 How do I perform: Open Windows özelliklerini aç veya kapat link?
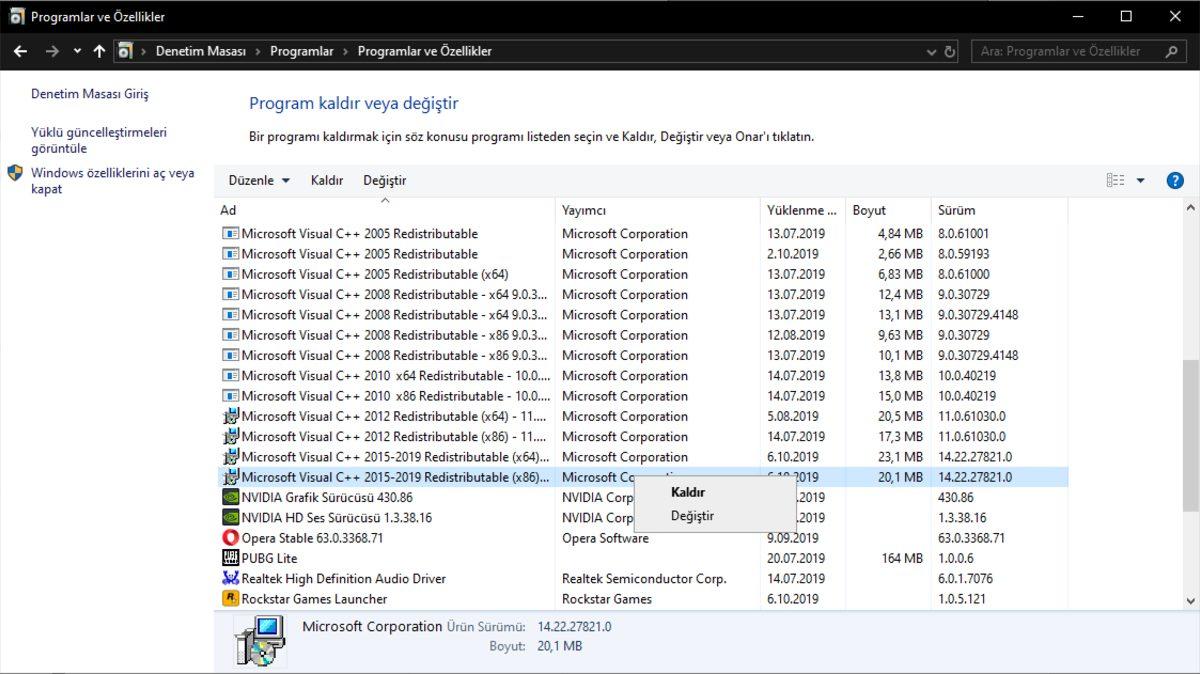tap(112, 181)
